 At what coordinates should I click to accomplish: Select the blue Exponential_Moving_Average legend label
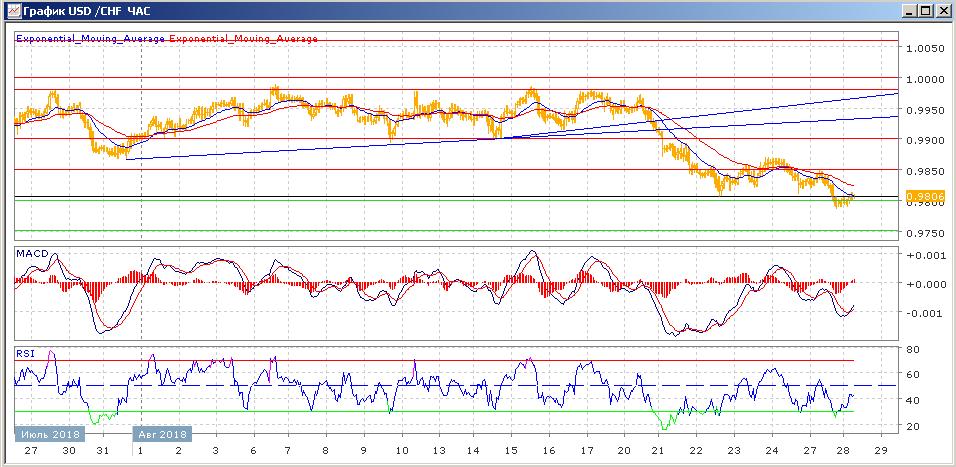point(90,38)
